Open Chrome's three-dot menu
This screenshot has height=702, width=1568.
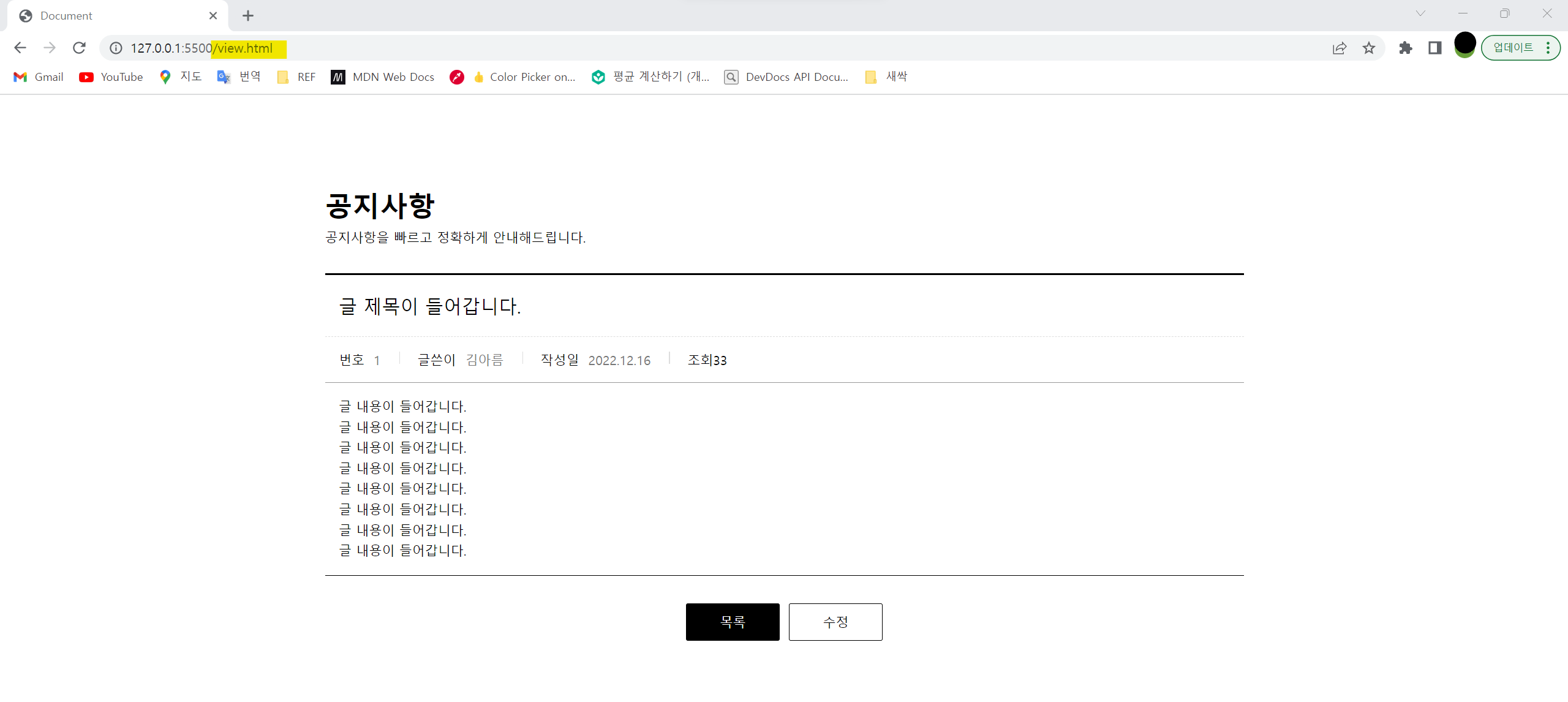[x=1548, y=48]
